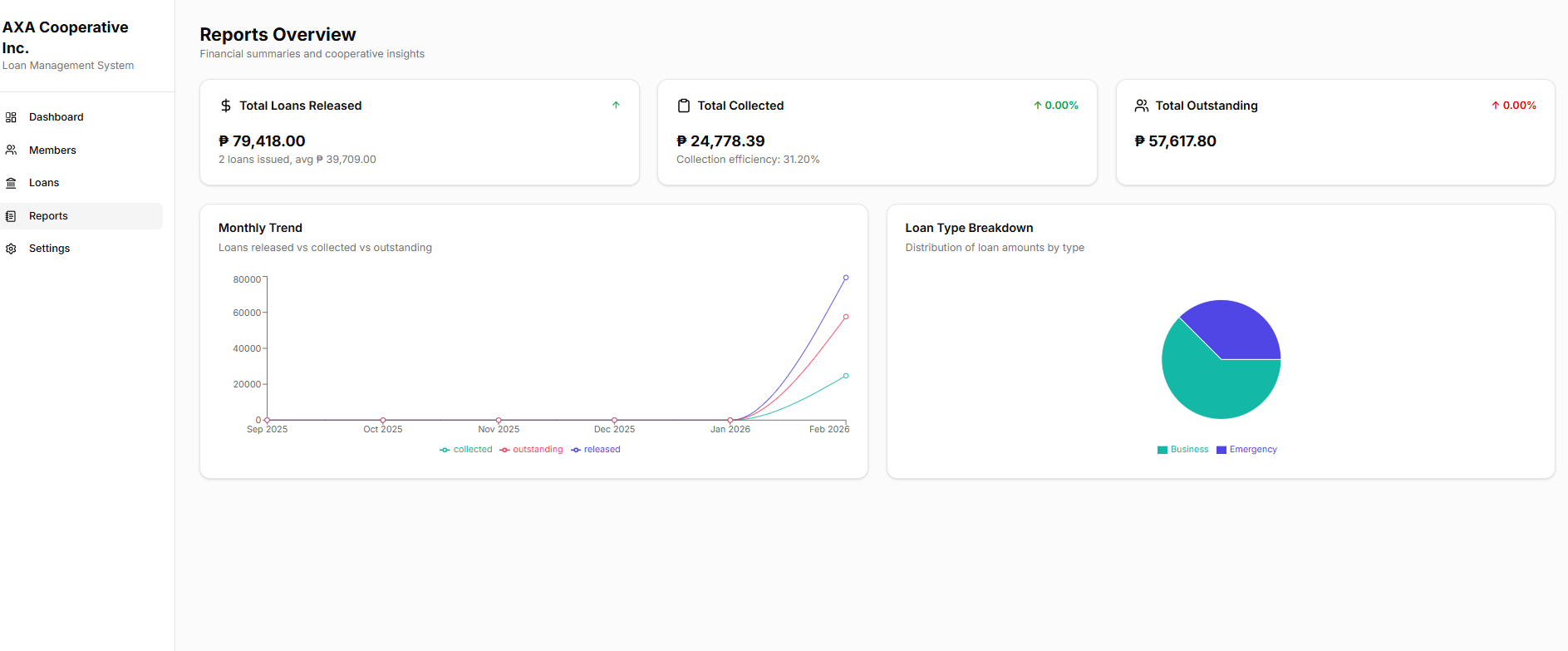Click the clipboard icon beside Total Collected
1568x651 pixels.
(684, 106)
